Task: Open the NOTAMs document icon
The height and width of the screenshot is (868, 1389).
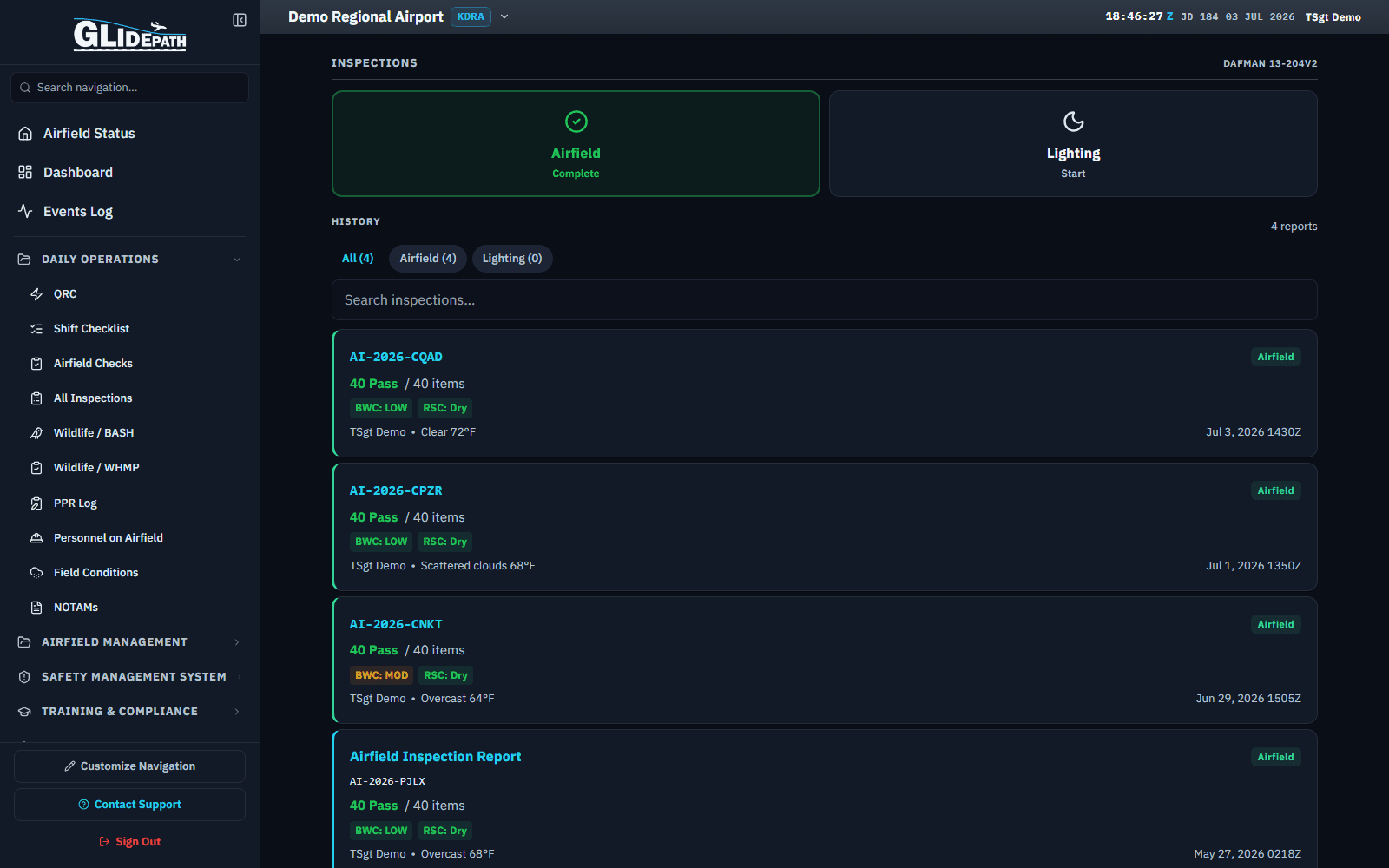Action: tap(36, 608)
